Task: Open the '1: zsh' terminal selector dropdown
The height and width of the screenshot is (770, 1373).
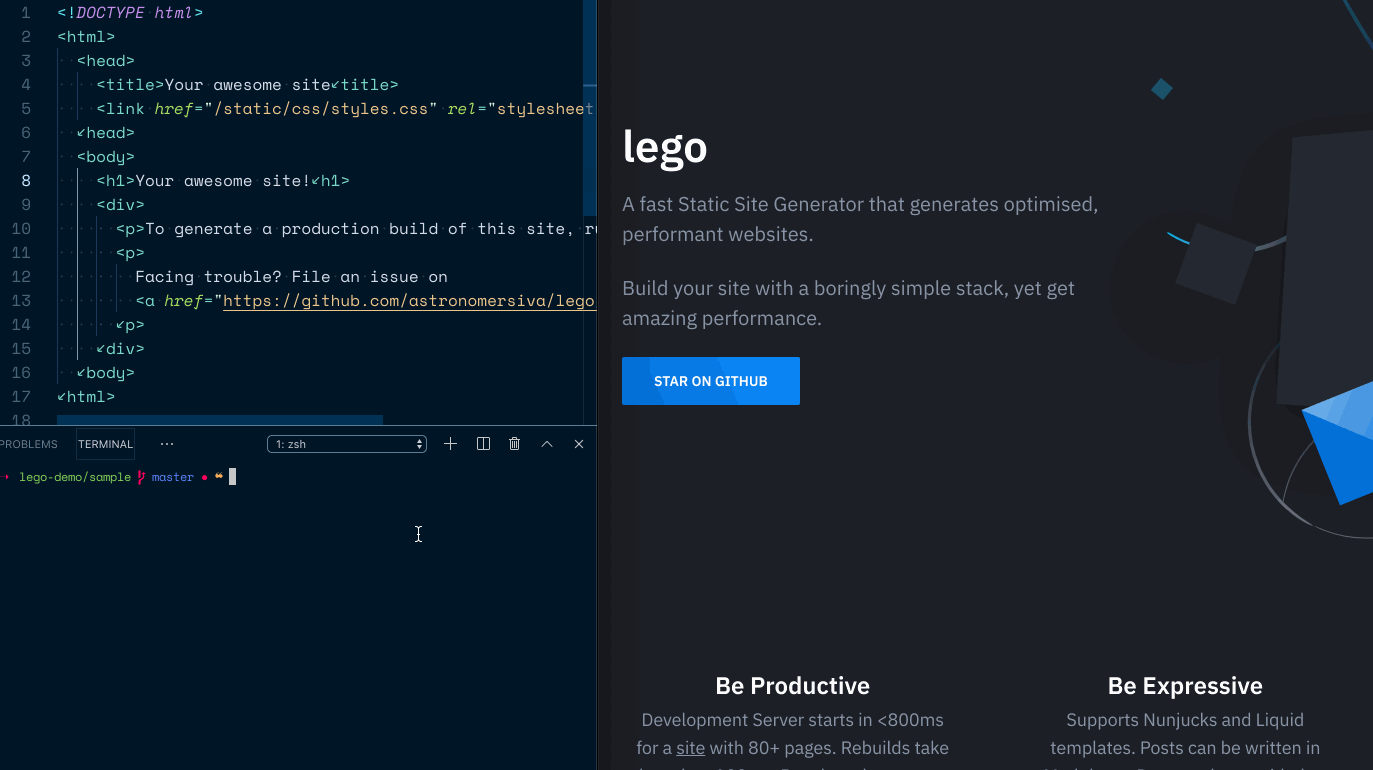Action: (347, 444)
